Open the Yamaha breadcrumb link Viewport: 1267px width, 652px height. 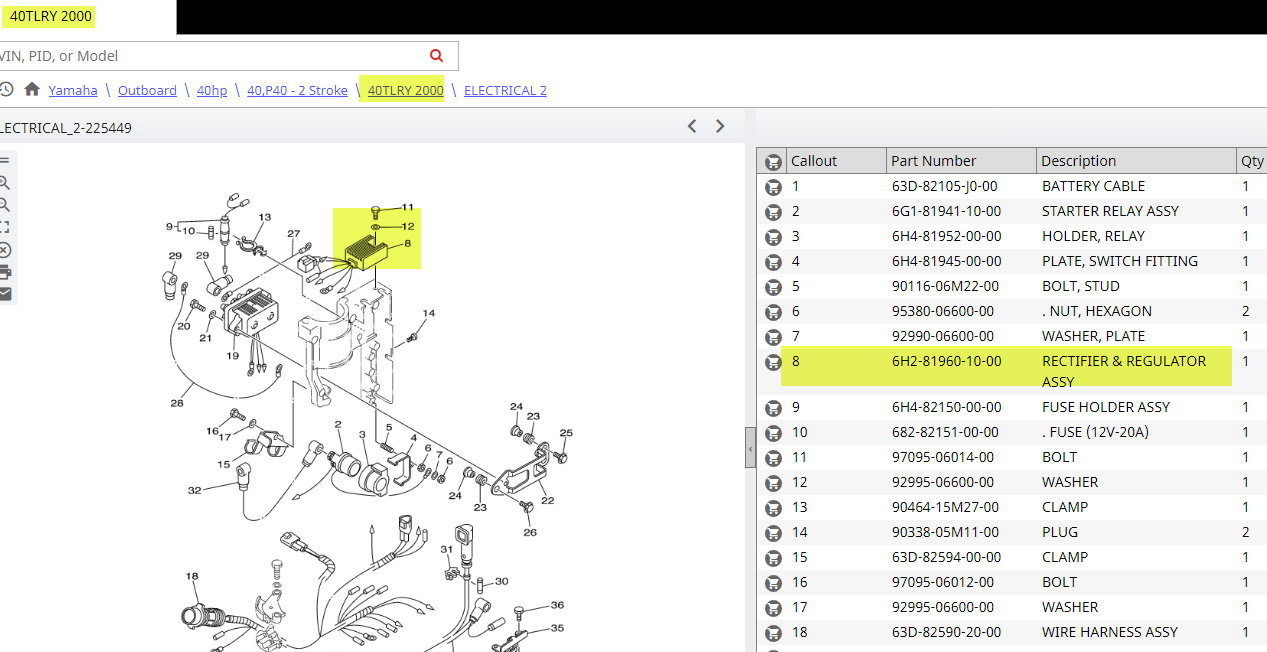[73, 90]
